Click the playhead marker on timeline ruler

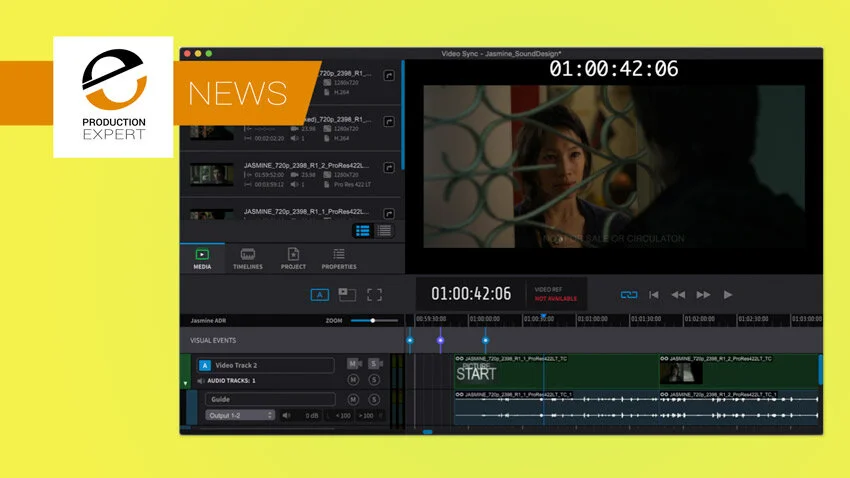[543, 316]
